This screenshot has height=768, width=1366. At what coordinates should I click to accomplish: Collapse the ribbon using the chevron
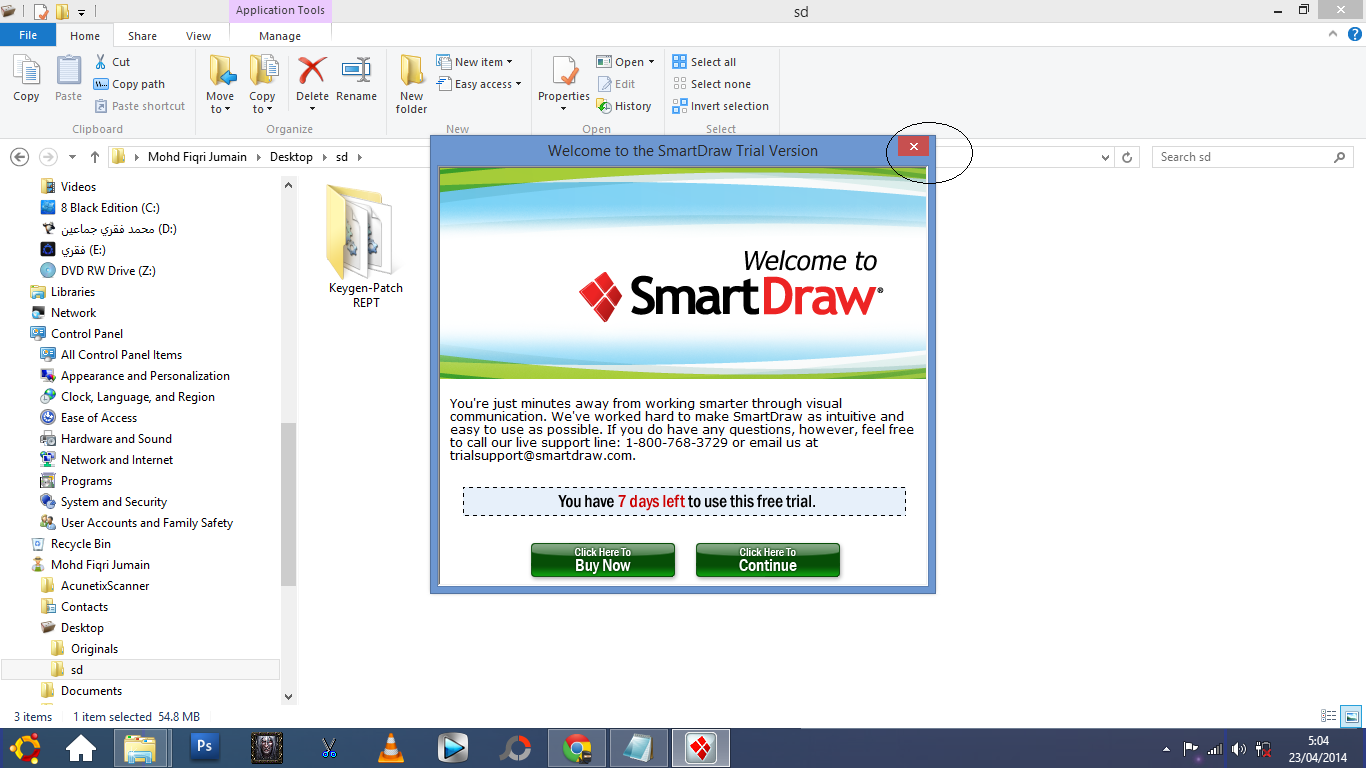pyautogui.click(x=1331, y=33)
